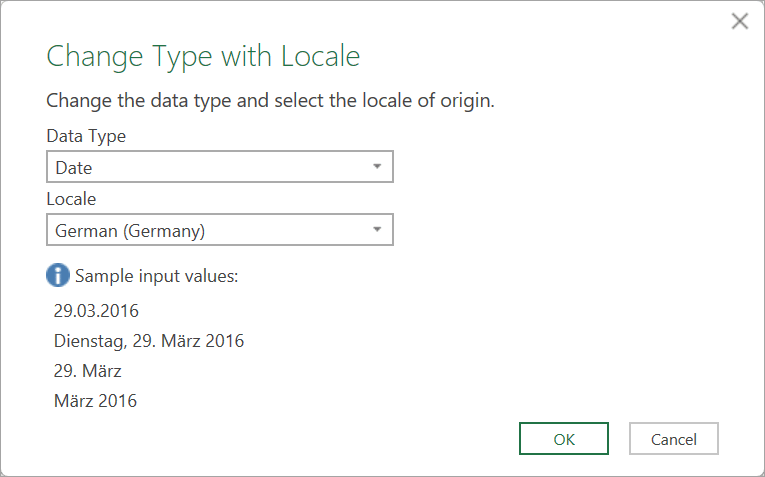
Task: Click the blank area left of OK button
Action: pyautogui.click(x=400, y=439)
